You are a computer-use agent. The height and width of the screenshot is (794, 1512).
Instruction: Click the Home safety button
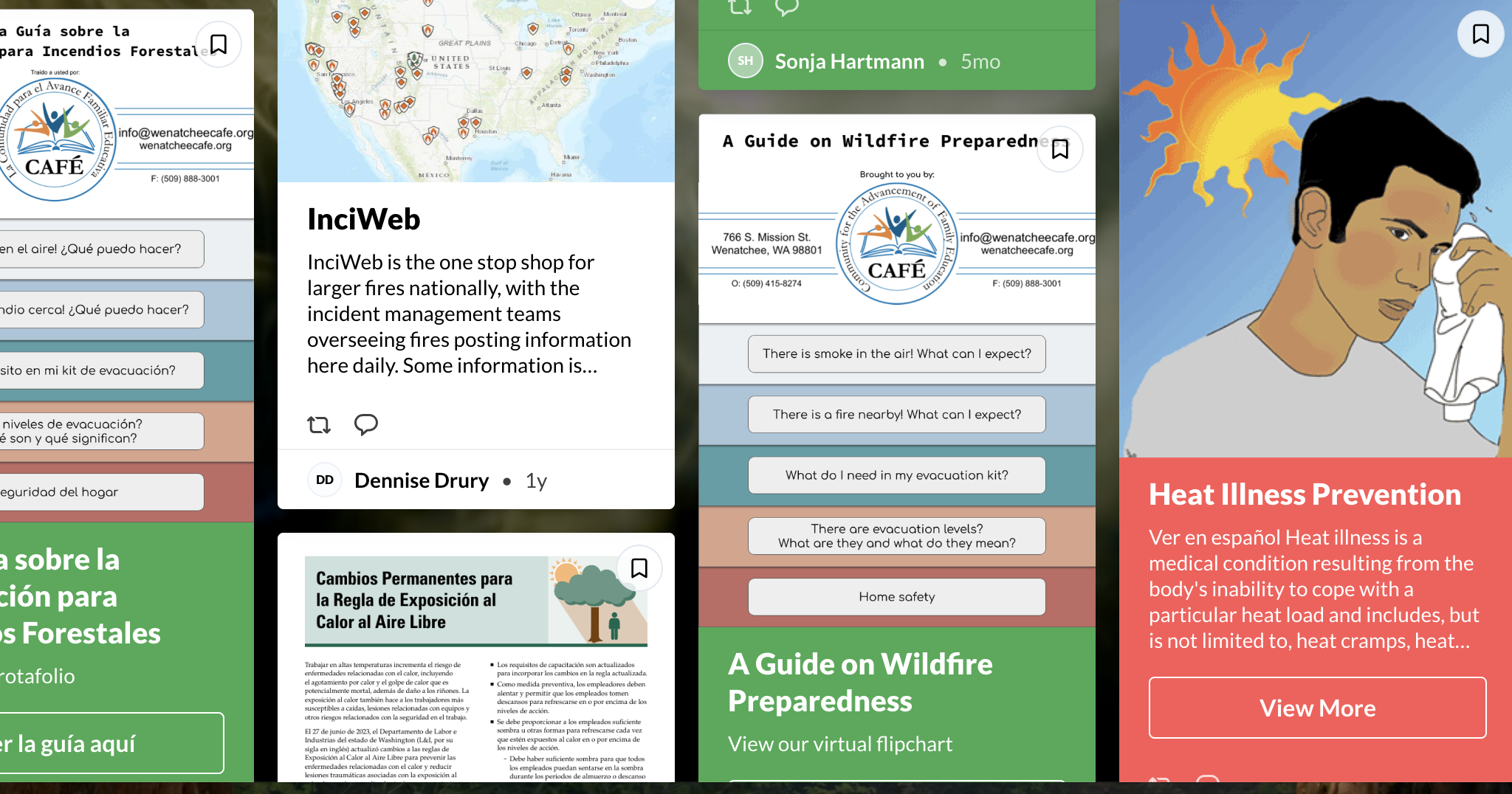pyautogui.click(x=896, y=597)
